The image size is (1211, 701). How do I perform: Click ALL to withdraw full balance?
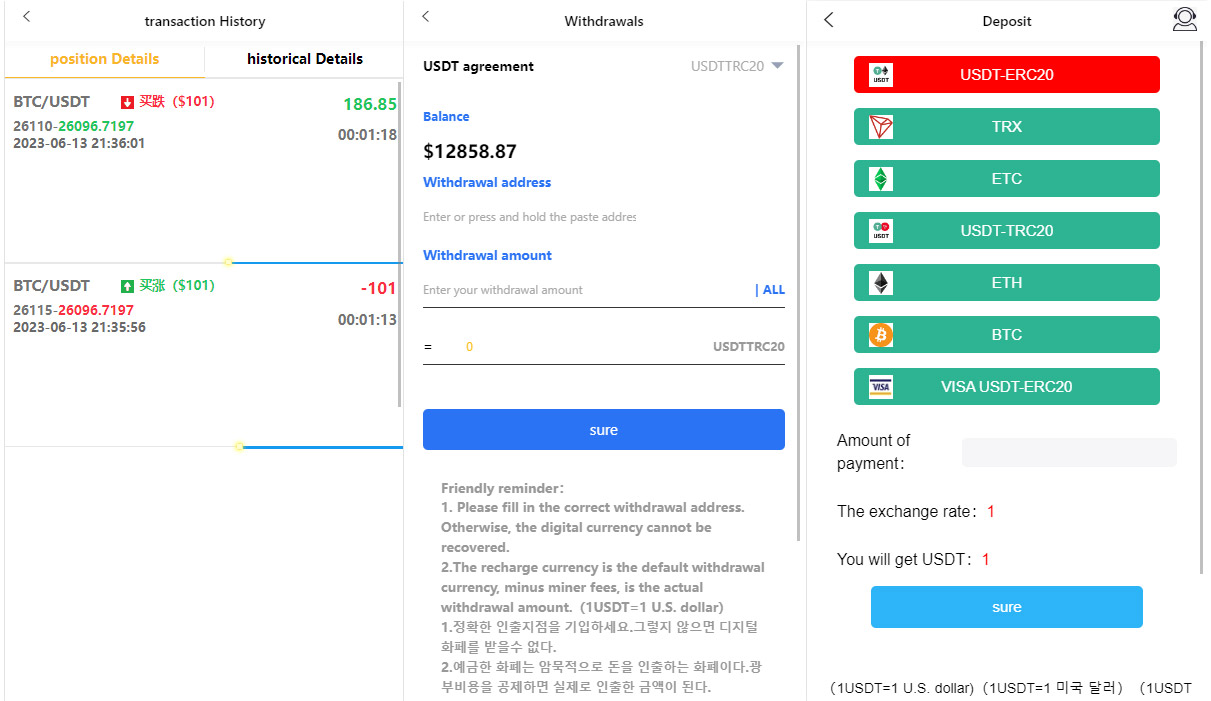[x=773, y=290]
